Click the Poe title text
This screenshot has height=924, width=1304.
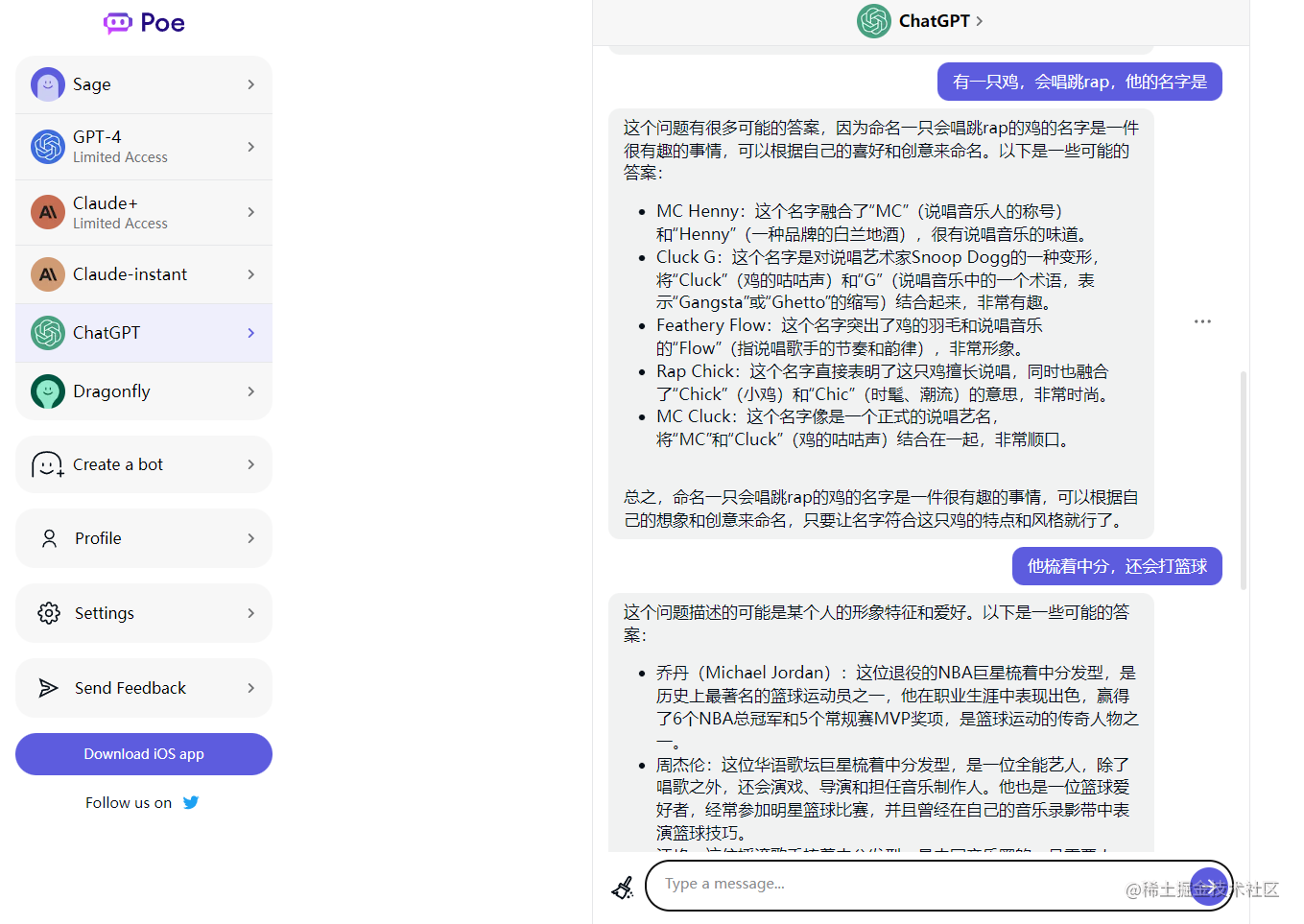pyautogui.click(x=162, y=23)
